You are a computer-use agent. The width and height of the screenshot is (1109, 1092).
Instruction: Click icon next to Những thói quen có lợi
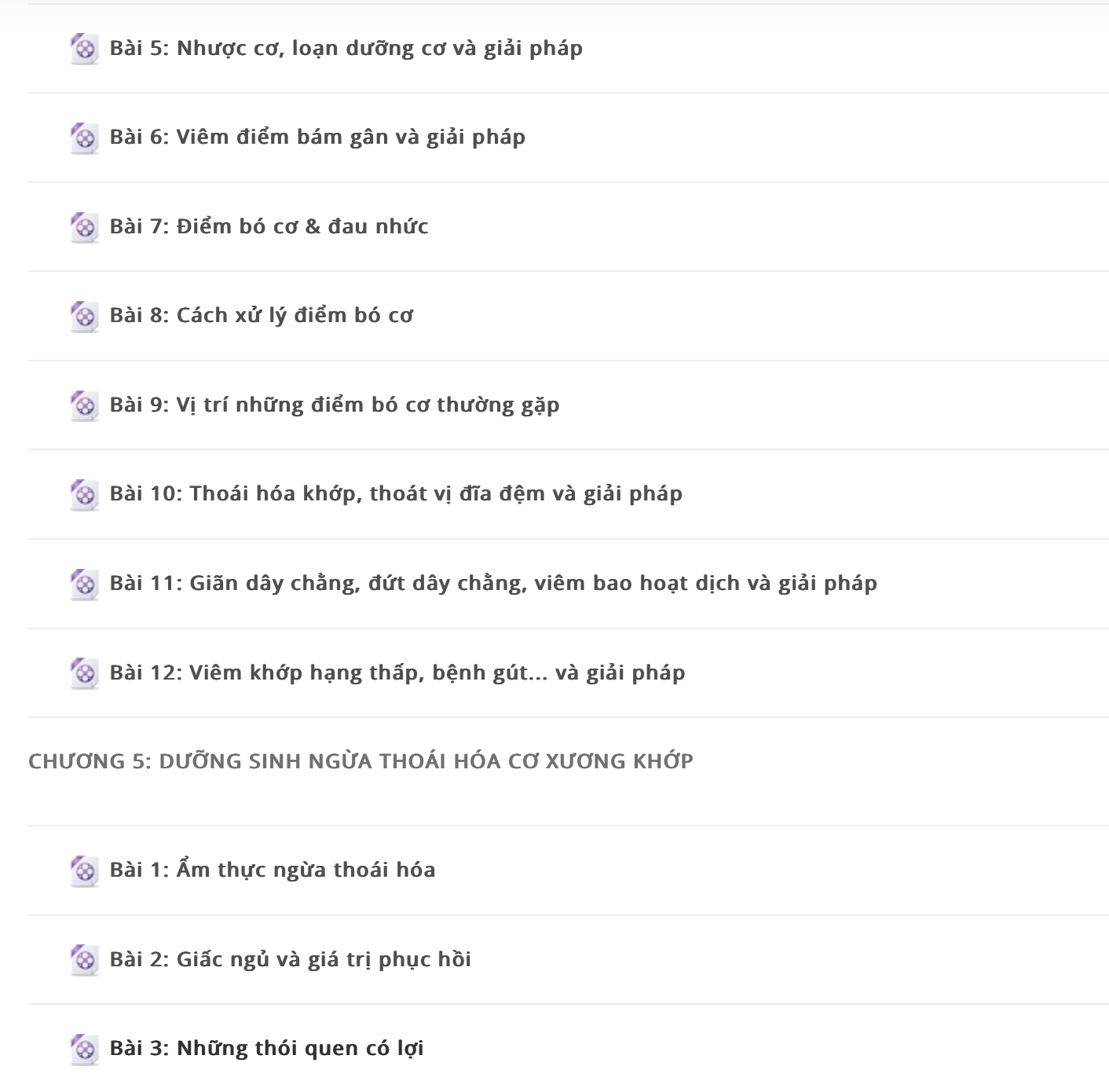[84, 1050]
